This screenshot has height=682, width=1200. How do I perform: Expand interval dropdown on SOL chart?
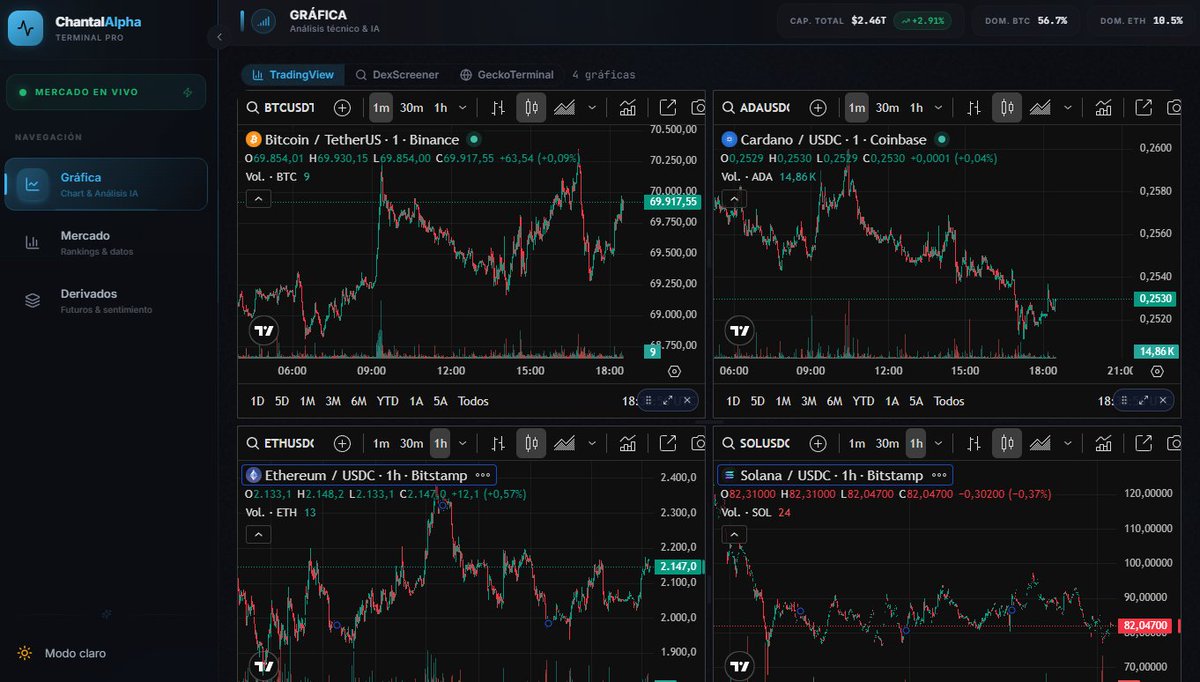[939, 443]
